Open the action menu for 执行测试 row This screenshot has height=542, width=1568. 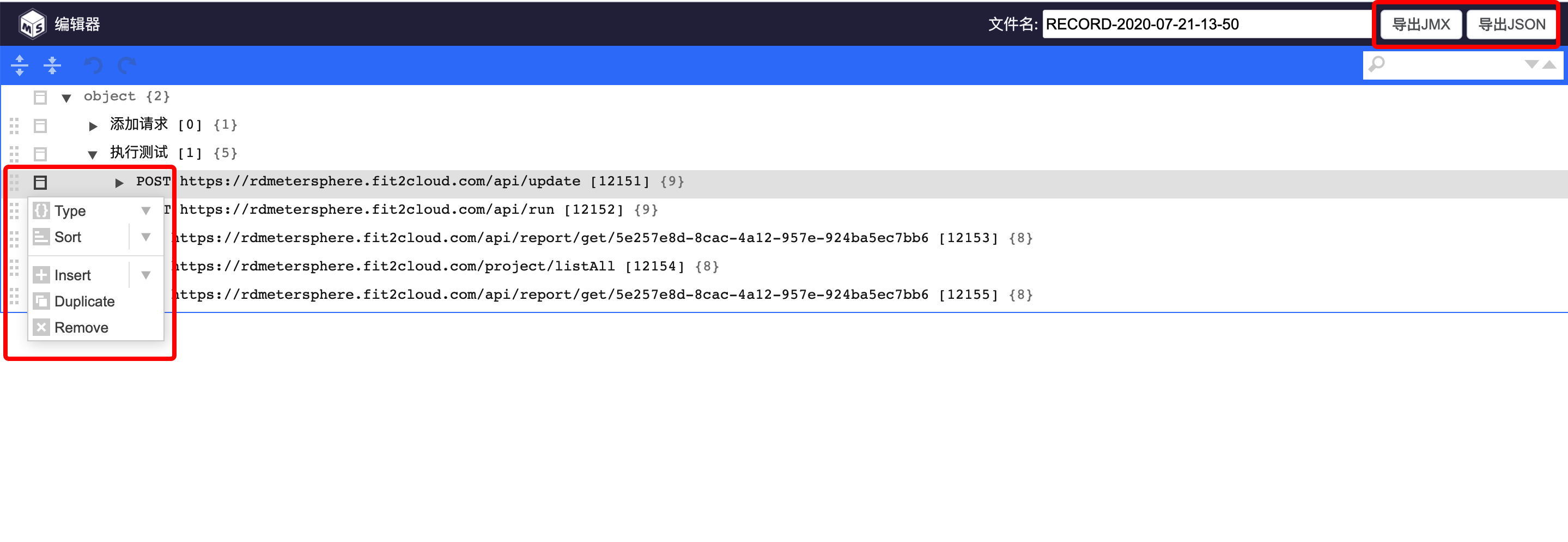click(x=40, y=154)
